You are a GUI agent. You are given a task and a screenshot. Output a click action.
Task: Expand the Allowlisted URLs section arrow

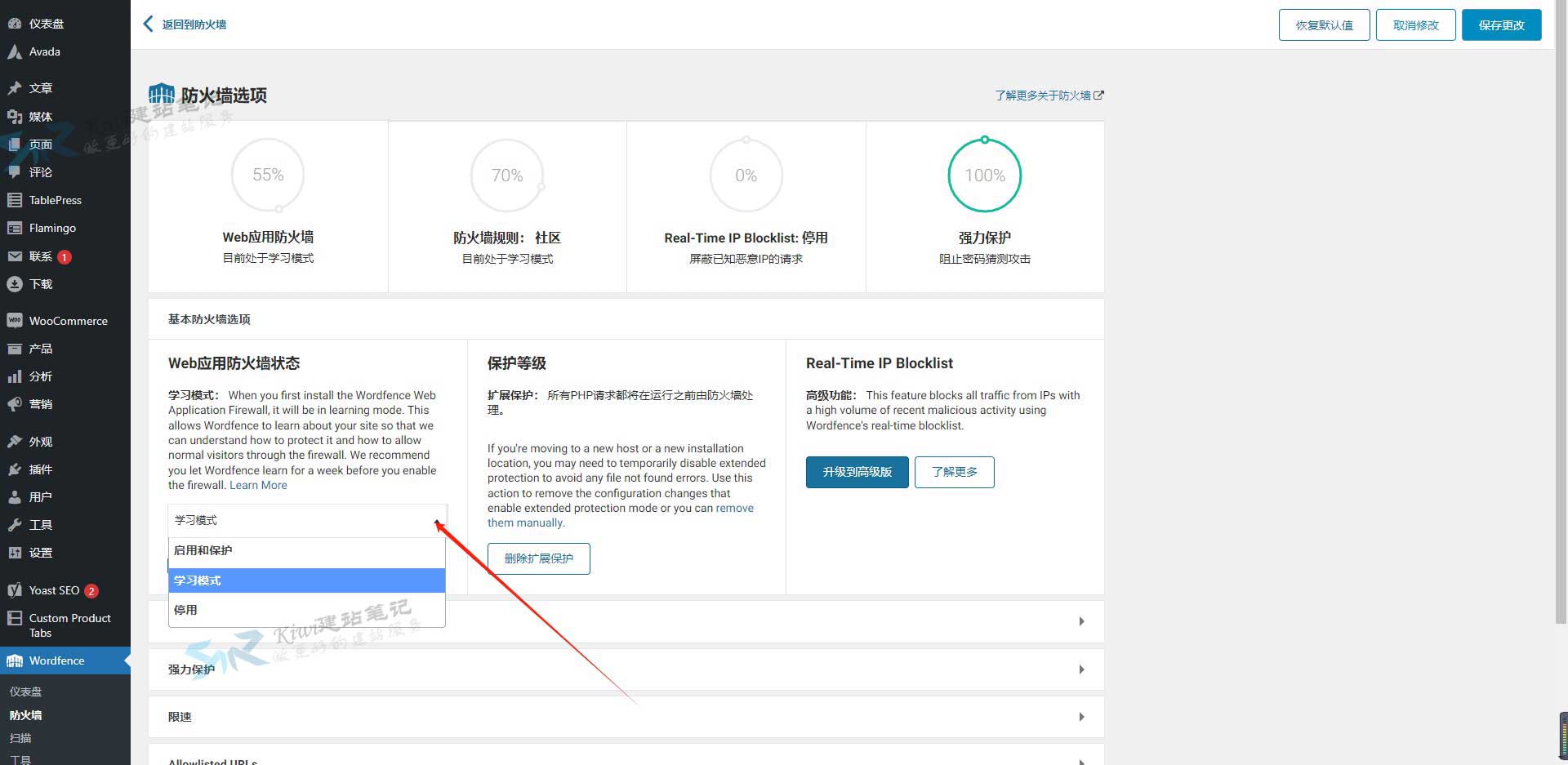(x=1081, y=761)
